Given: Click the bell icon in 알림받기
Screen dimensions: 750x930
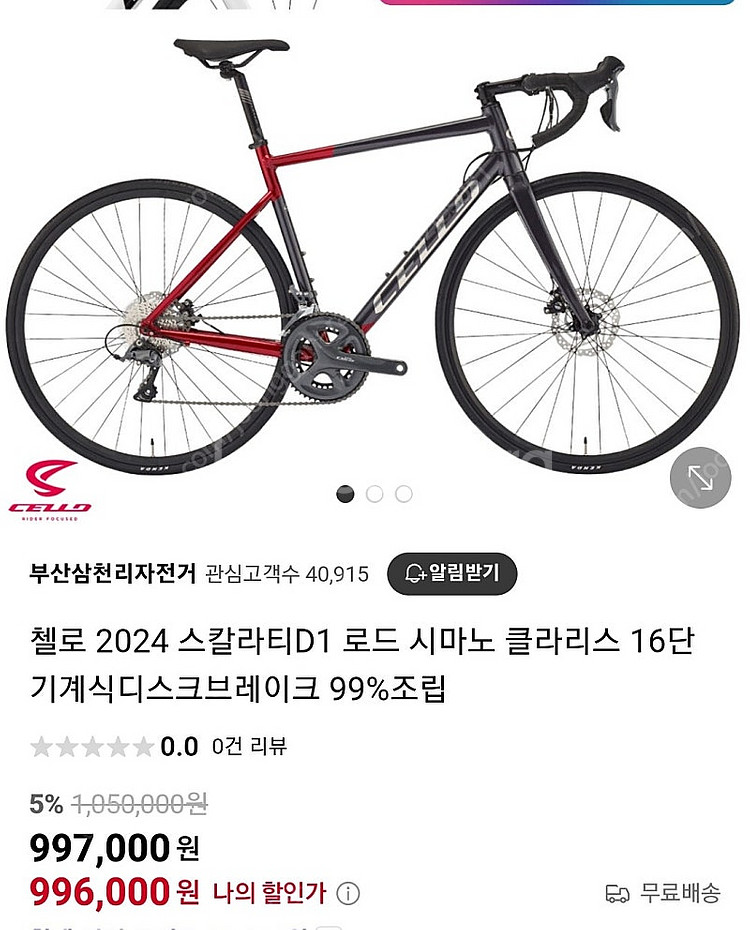Looking at the screenshot, I should coord(416,573).
